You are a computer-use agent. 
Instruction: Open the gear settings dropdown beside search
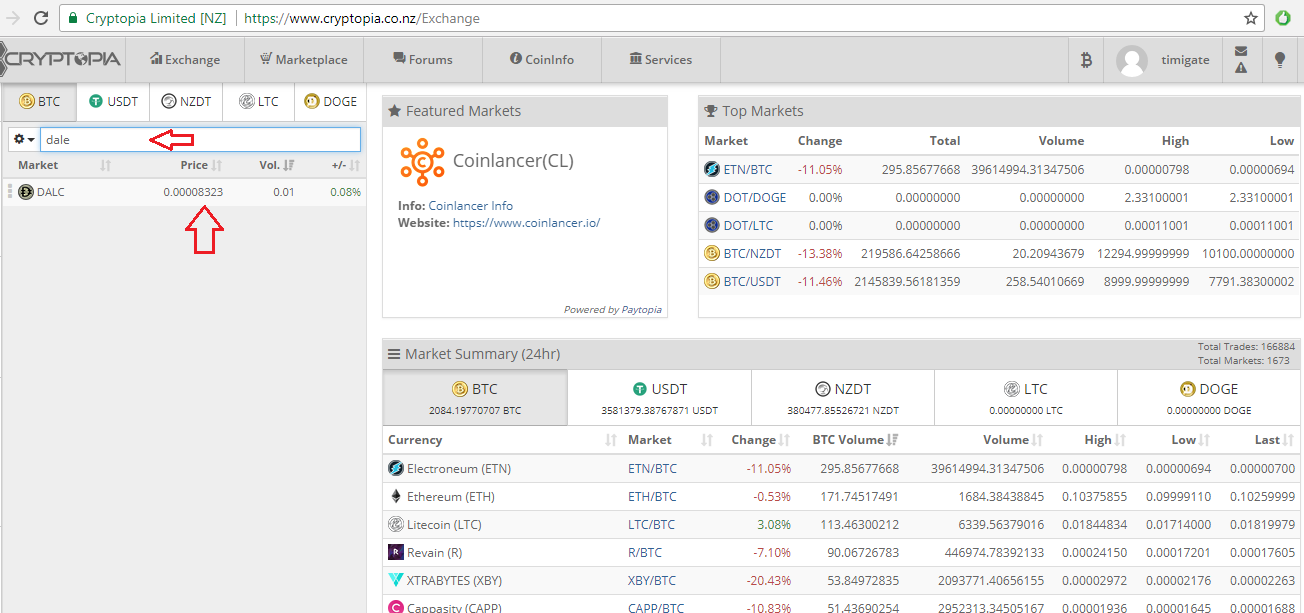[24, 139]
